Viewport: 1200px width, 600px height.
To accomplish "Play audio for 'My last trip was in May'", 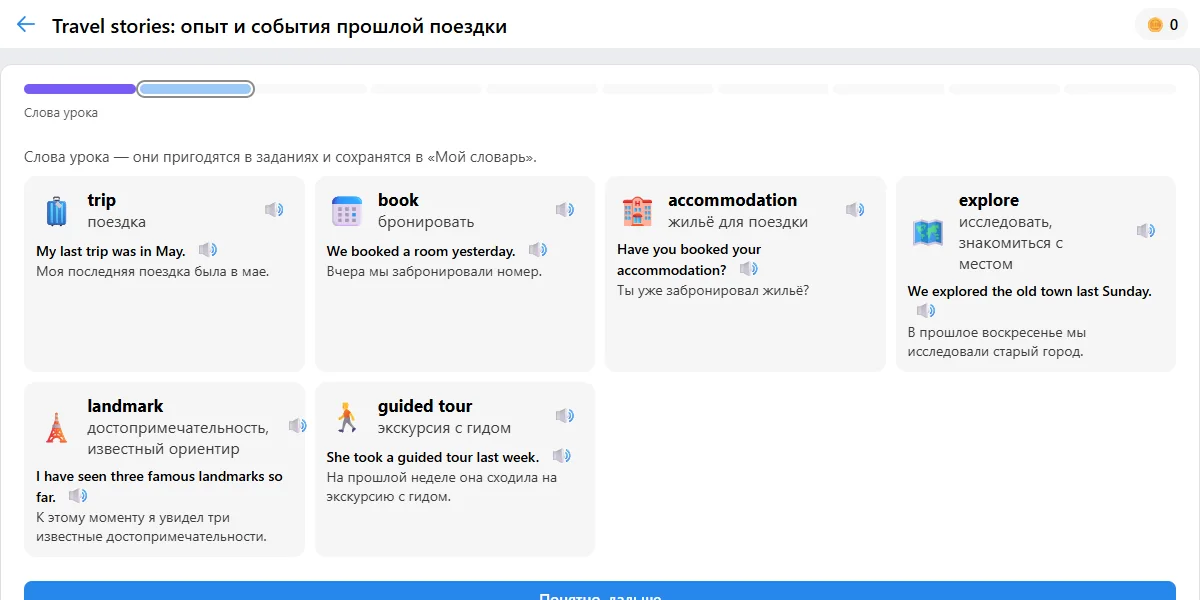I will pyautogui.click(x=208, y=250).
